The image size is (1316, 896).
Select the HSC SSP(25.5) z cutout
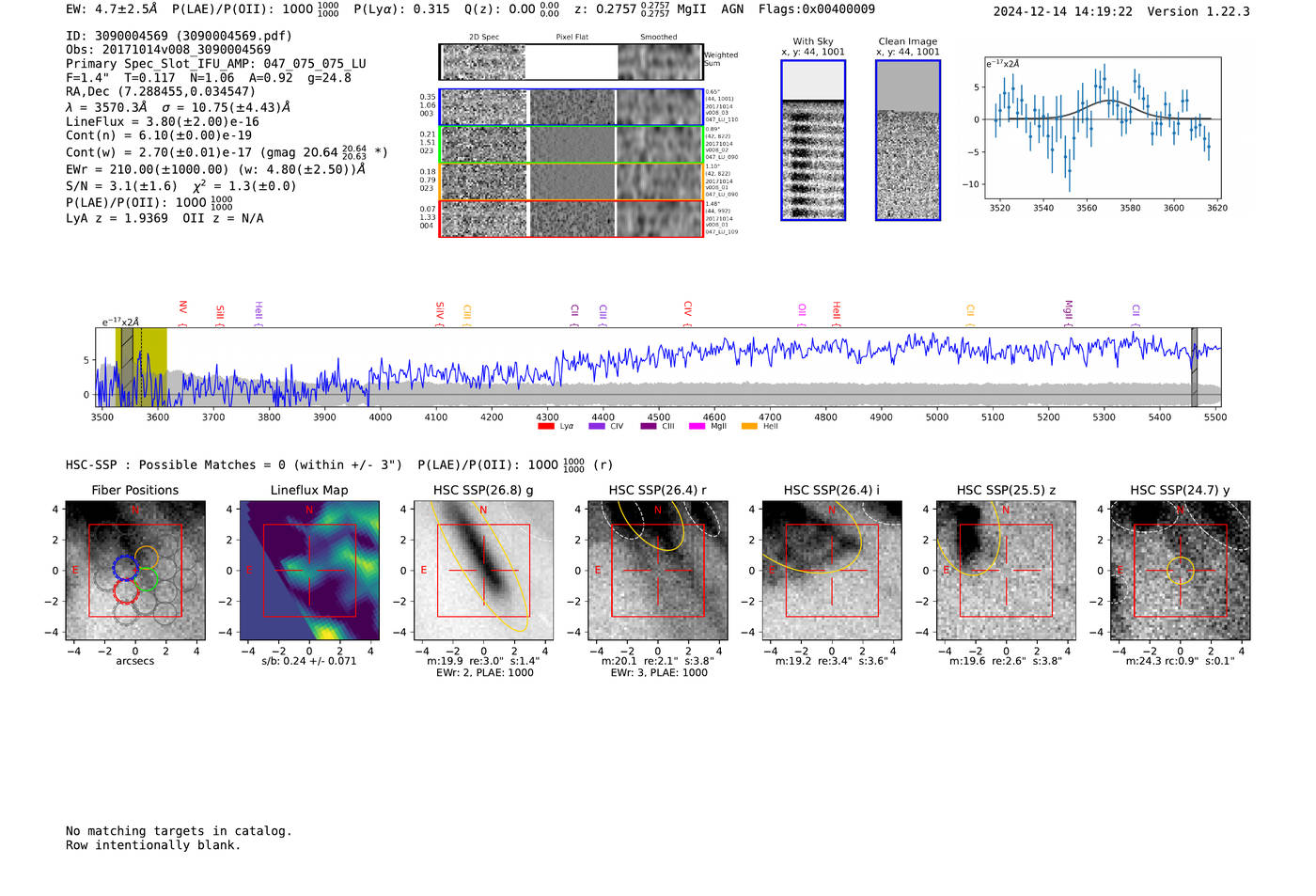coord(1006,571)
